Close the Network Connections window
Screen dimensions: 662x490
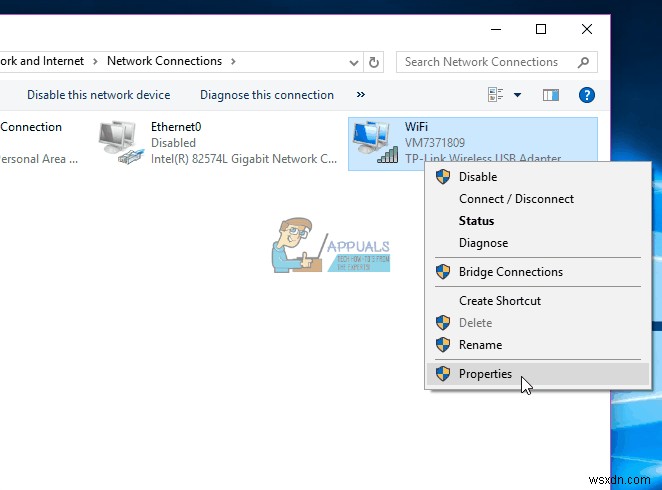pos(587,29)
